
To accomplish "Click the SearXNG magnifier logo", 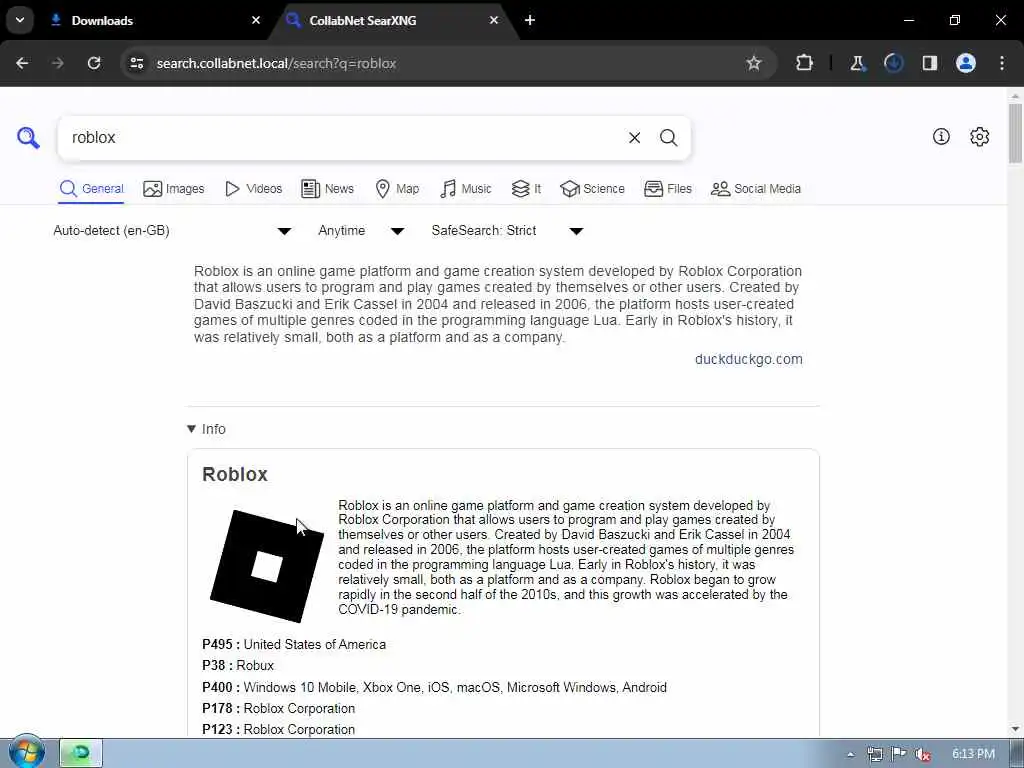I will click(28, 138).
